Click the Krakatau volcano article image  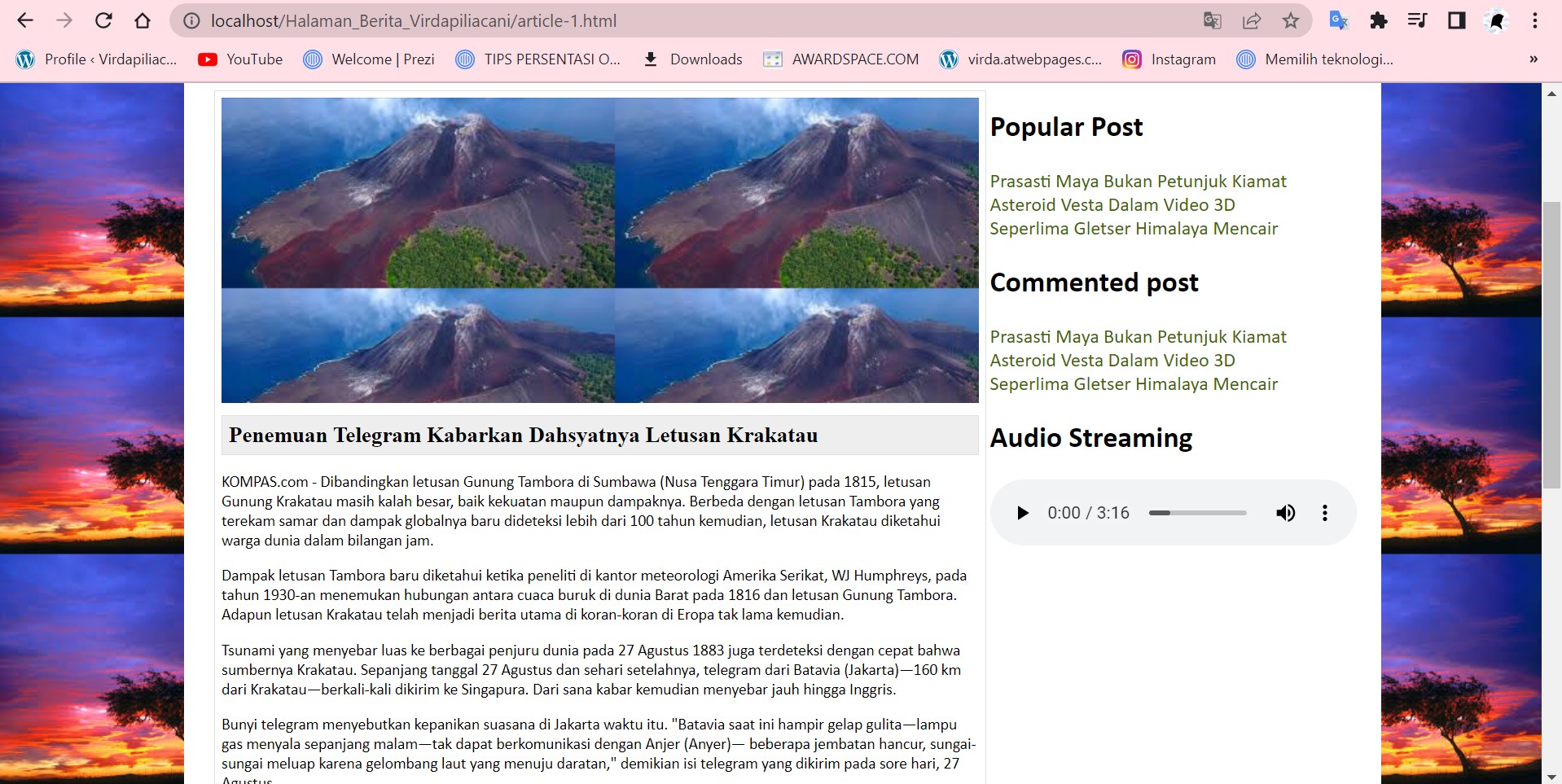[599, 250]
